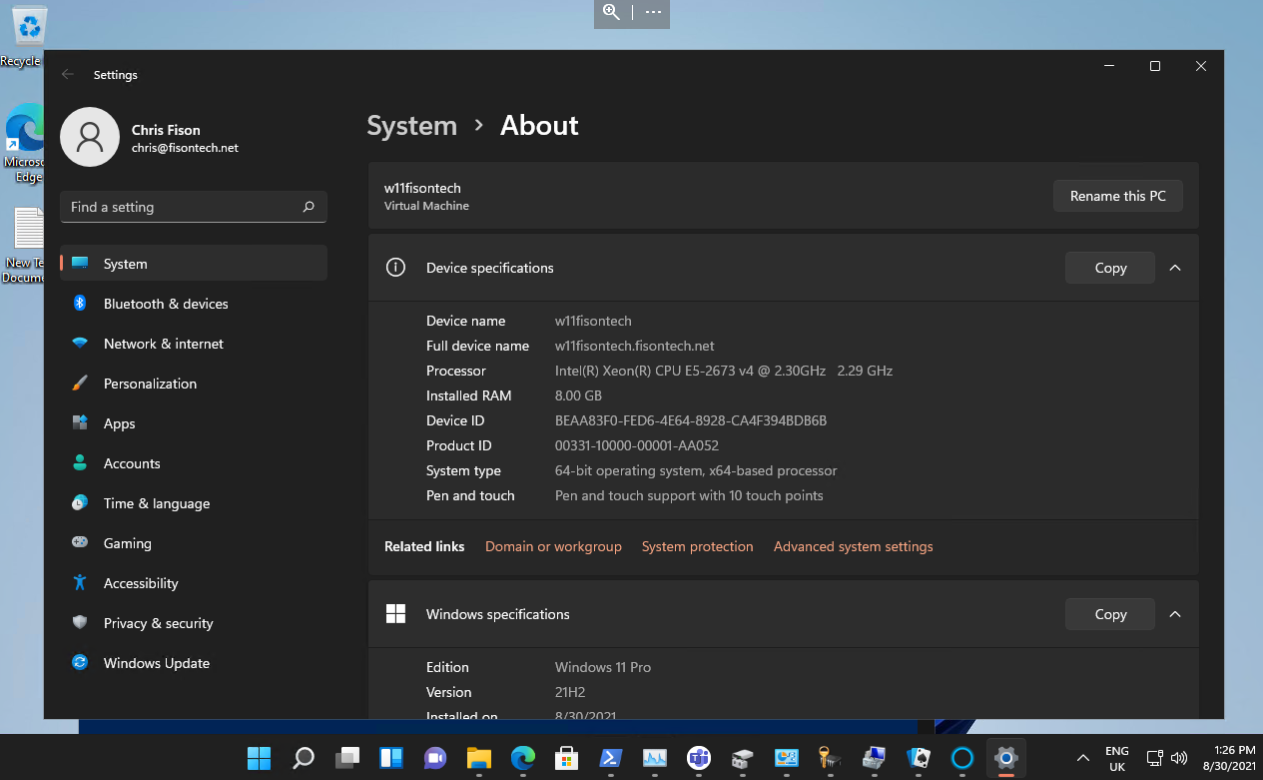Click the back arrow in Settings
The image size is (1263, 780).
pyautogui.click(x=68, y=74)
